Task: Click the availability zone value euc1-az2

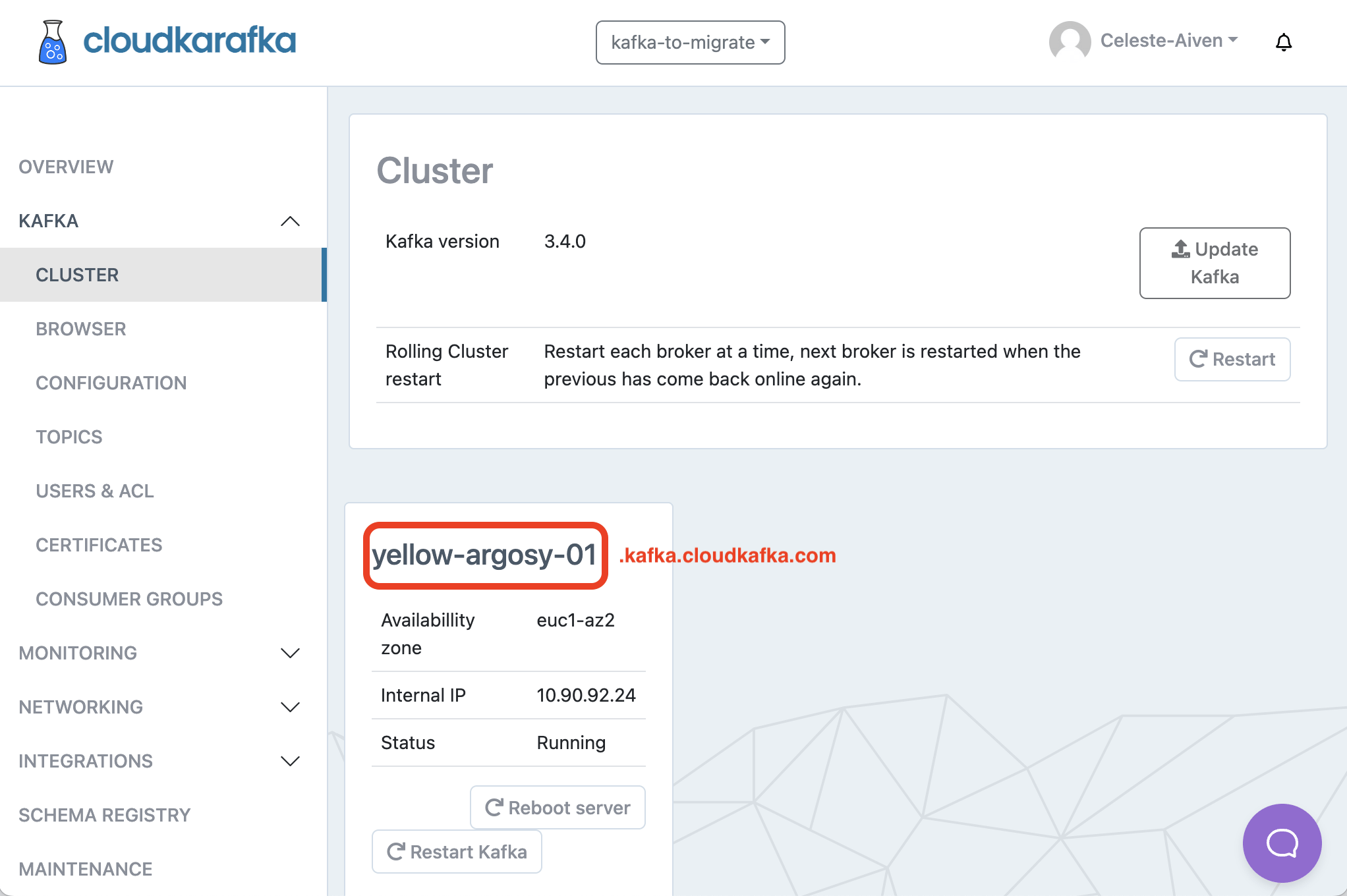Action: pyautogui.click(x=575, y=620)
